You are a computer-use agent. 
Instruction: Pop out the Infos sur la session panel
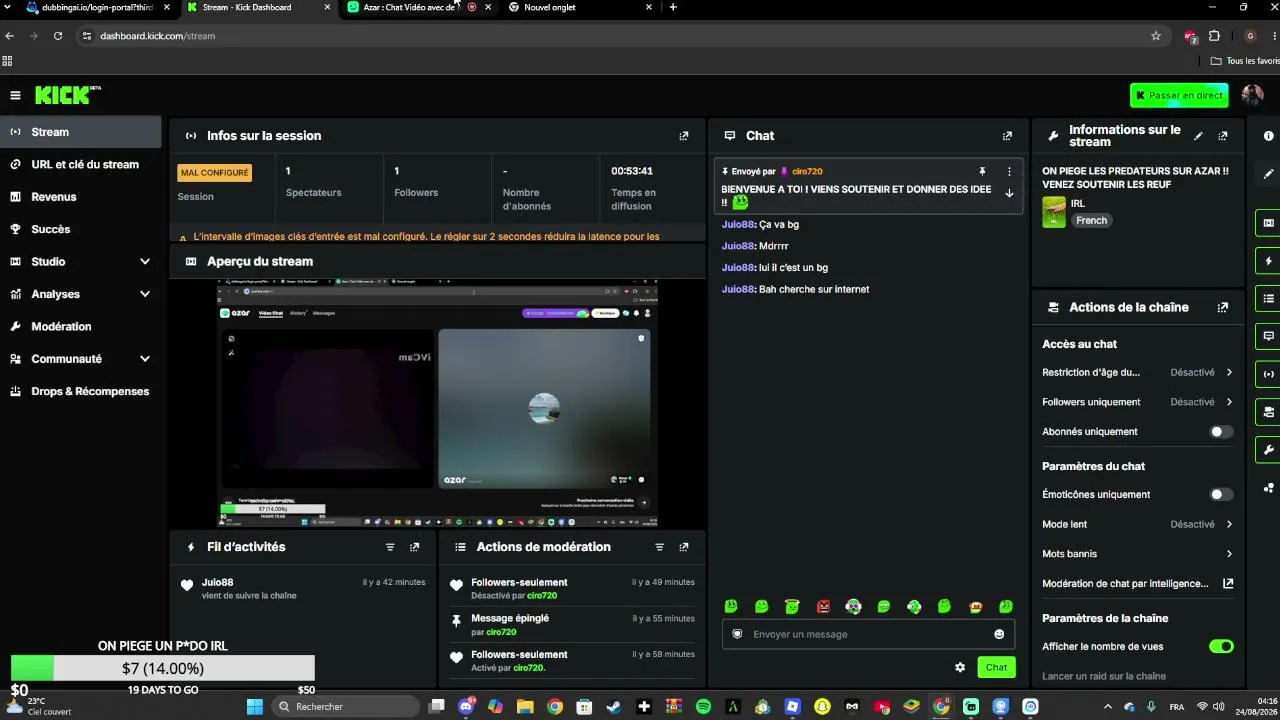[x=684, y=136]
